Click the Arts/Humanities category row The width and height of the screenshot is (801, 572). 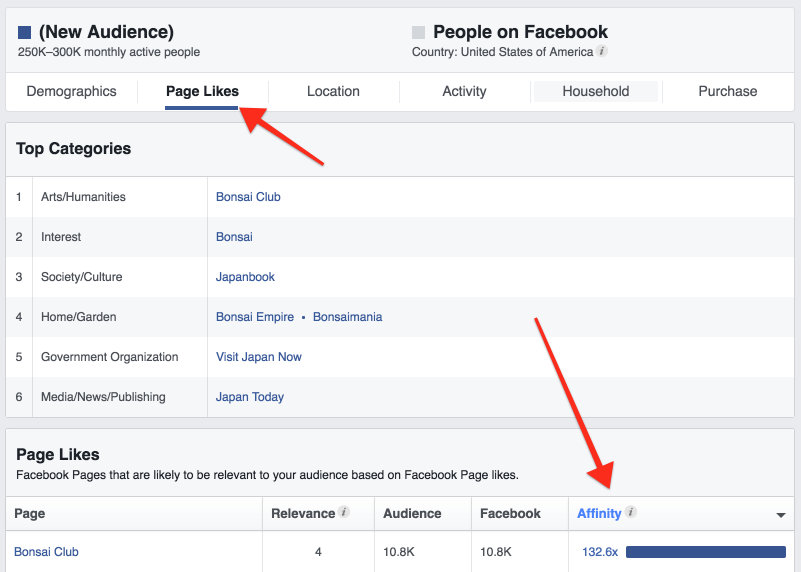click(x=400, y=197)
